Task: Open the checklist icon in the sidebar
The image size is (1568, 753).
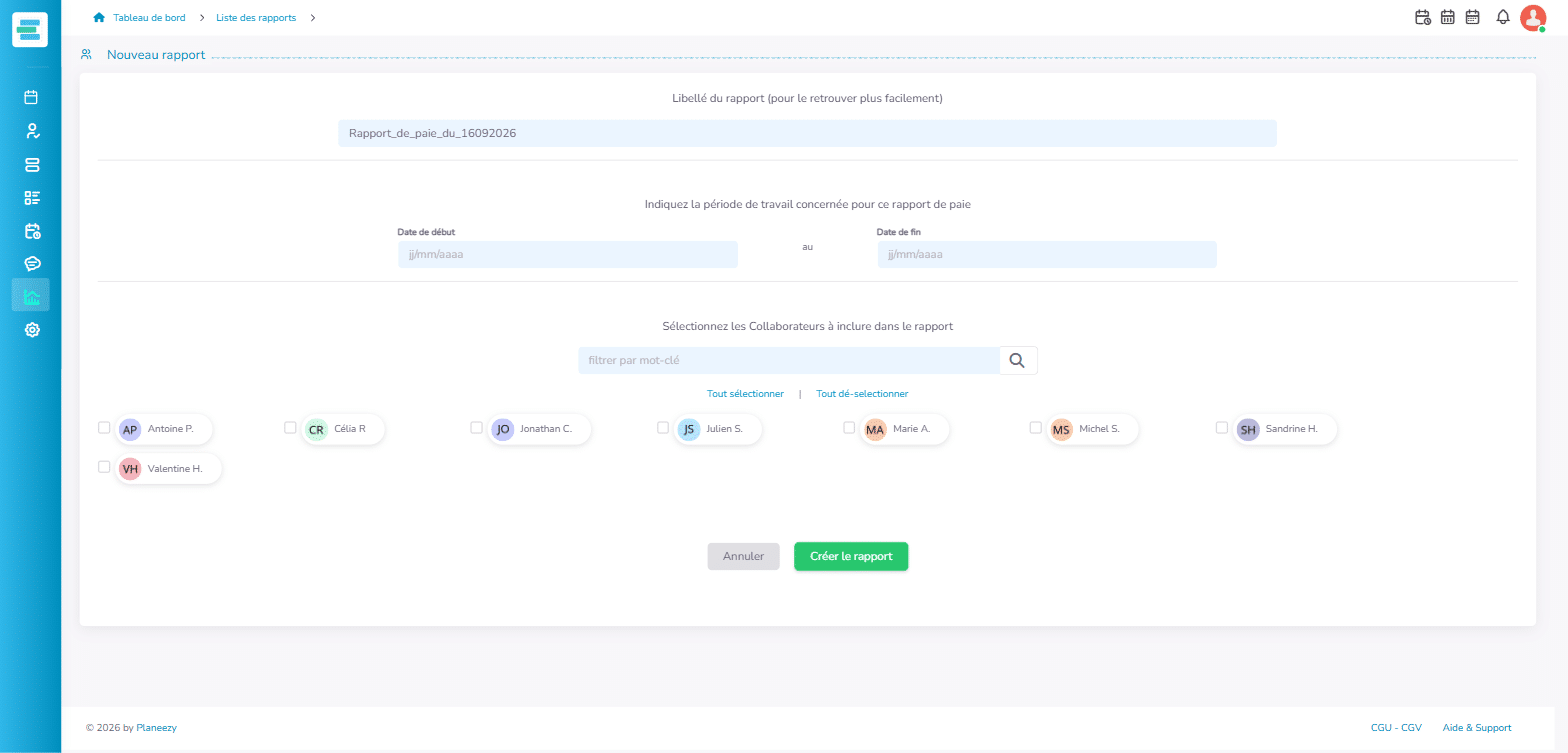Action: (31, 198)
